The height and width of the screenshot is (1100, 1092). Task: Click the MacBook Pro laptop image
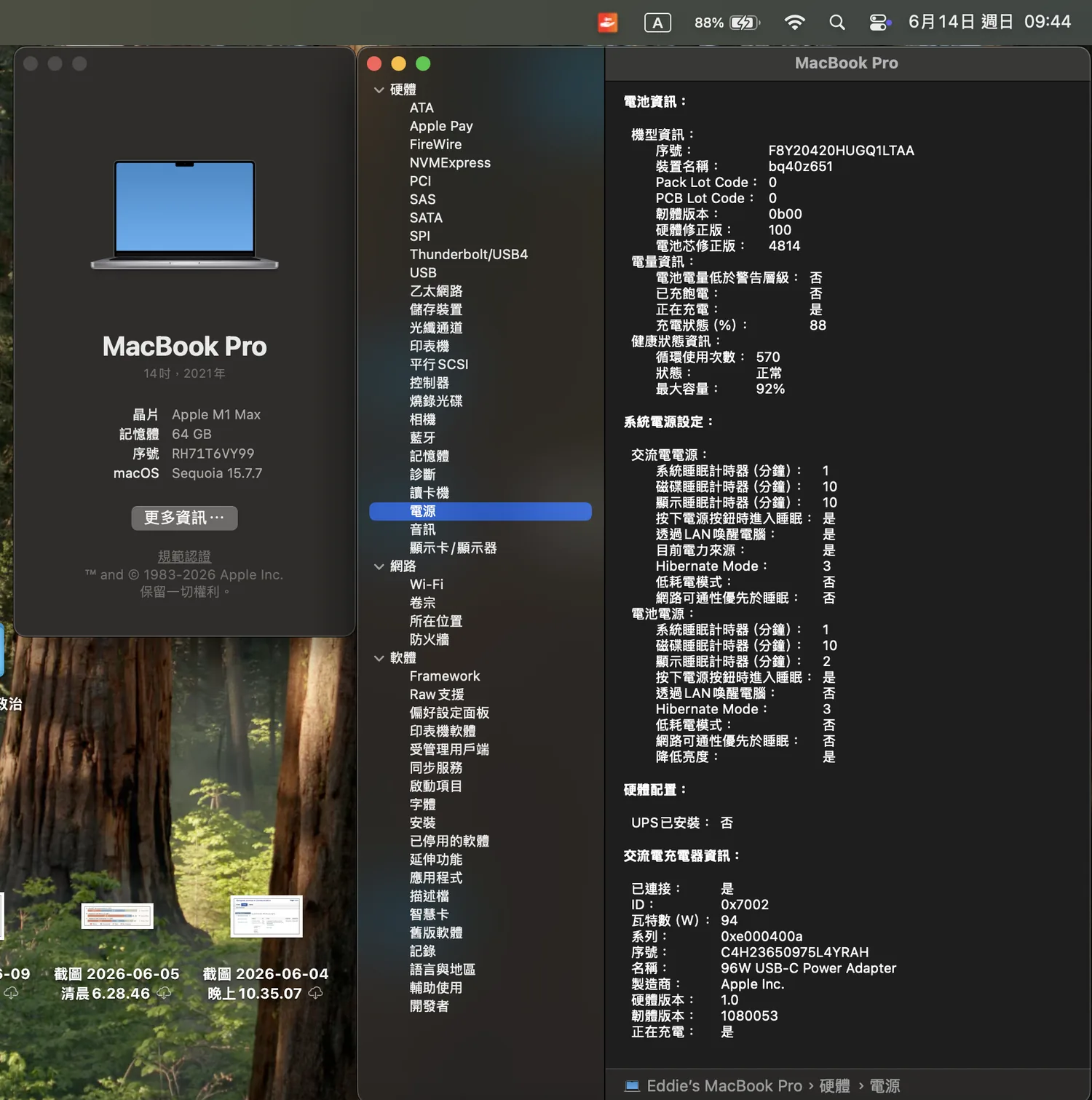click(185, 215)
